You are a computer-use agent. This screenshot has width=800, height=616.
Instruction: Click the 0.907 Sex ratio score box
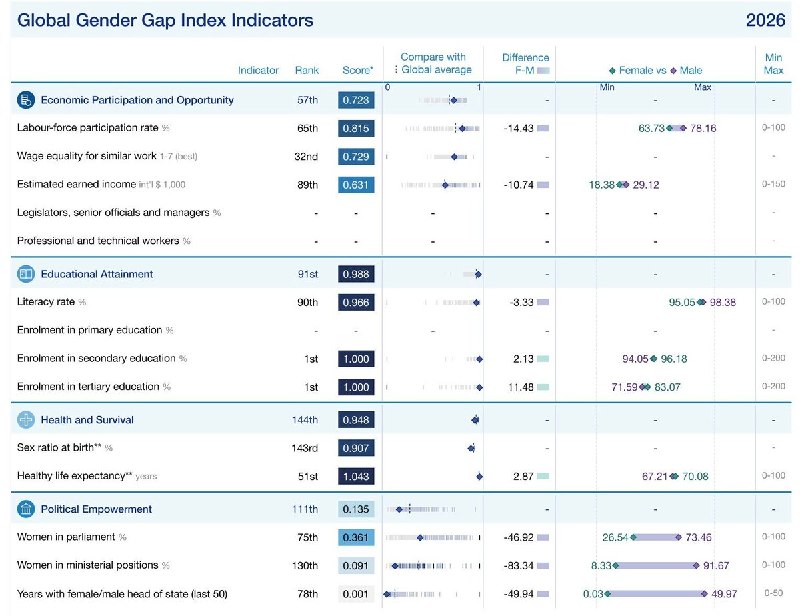[356, 448]
